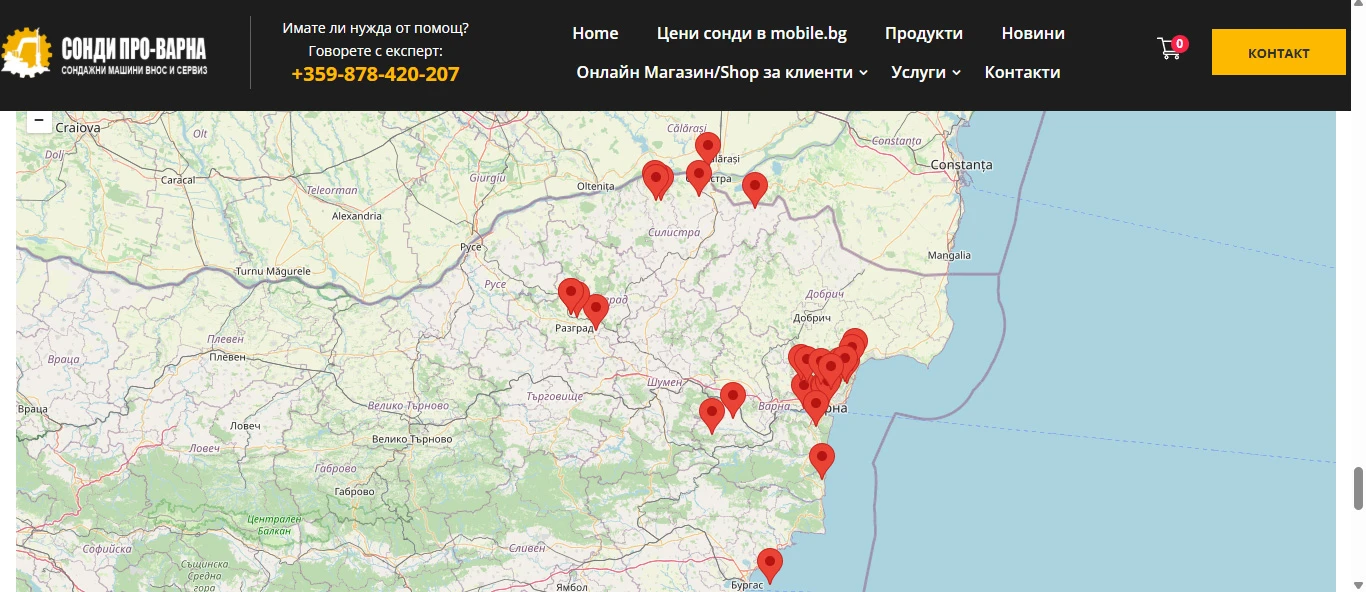This screenshot has height=592, width=1366.
Task: Zoom out the map with minus button
Action: [38, 120]
